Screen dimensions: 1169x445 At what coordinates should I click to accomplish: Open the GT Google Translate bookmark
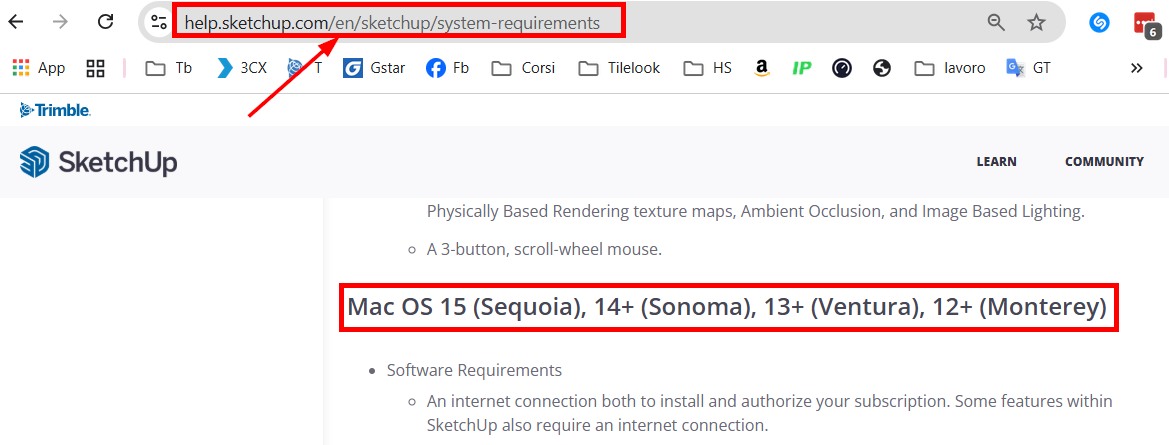click(1029, 69)
